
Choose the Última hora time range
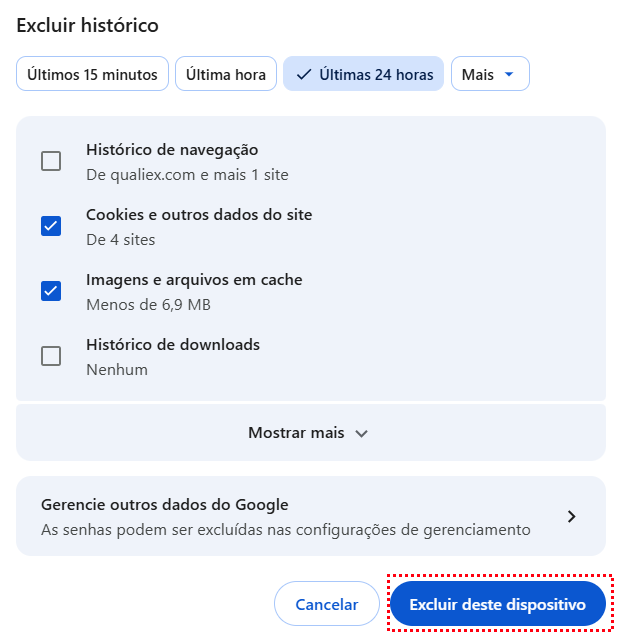[x=226, y=74]
